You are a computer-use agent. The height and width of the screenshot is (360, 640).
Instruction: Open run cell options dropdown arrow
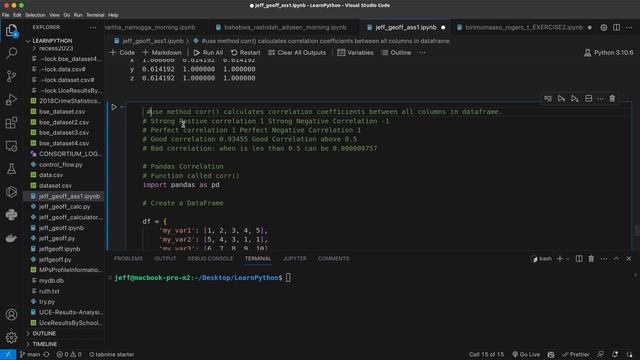pos(122,107)
